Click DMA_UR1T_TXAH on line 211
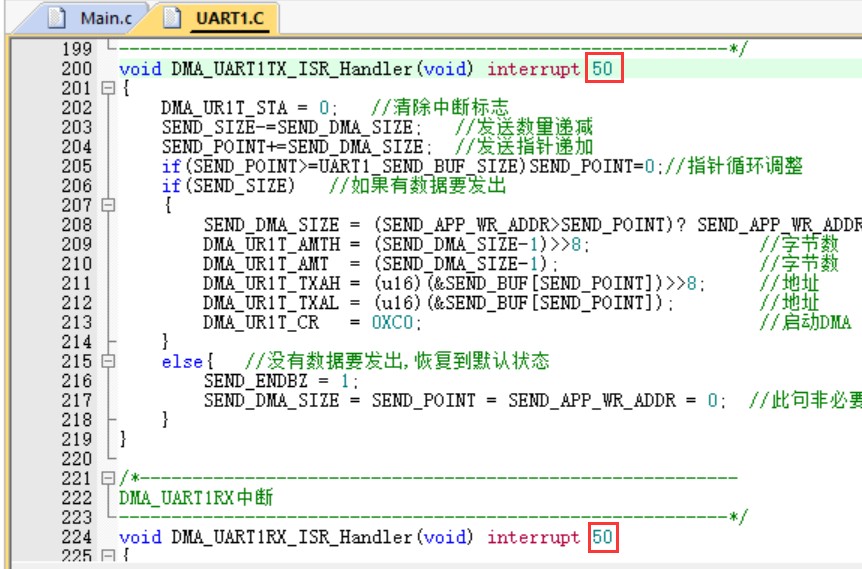Viewport: 862px width, 569px height. click(x=272, y=283)
